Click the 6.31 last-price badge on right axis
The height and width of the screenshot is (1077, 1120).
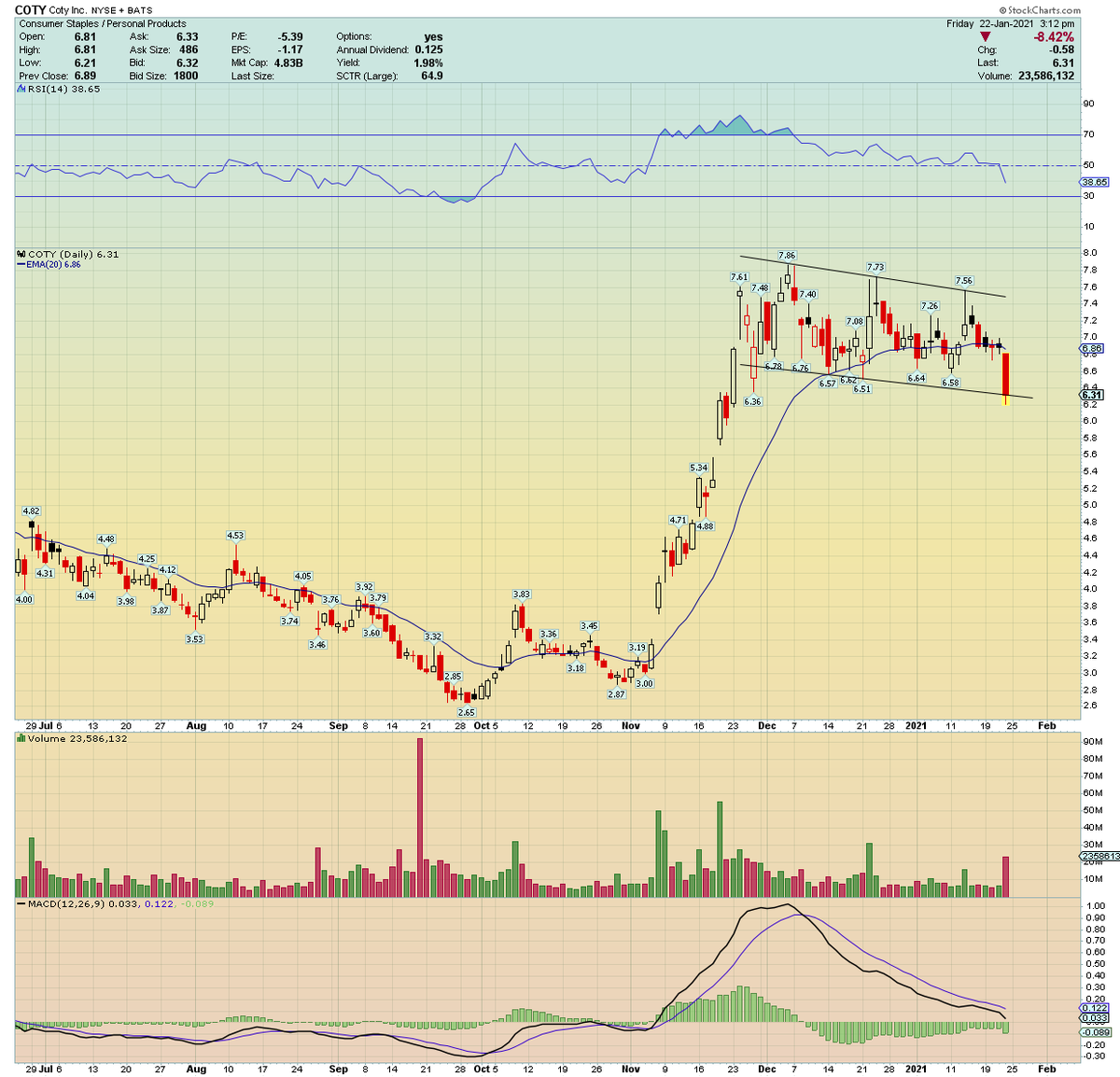(x=1090, y=395)
